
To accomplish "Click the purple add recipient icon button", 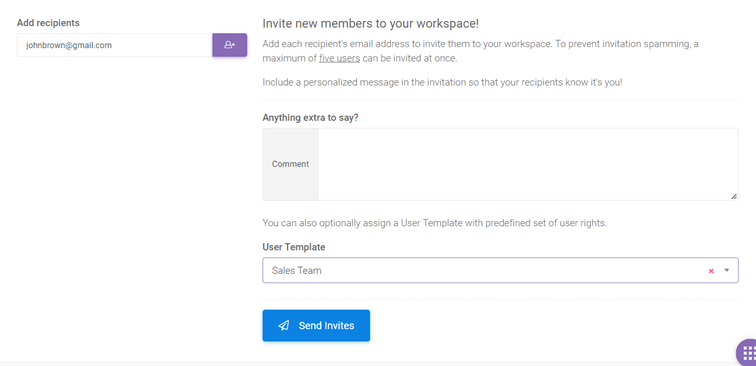I will pos(230,45).
